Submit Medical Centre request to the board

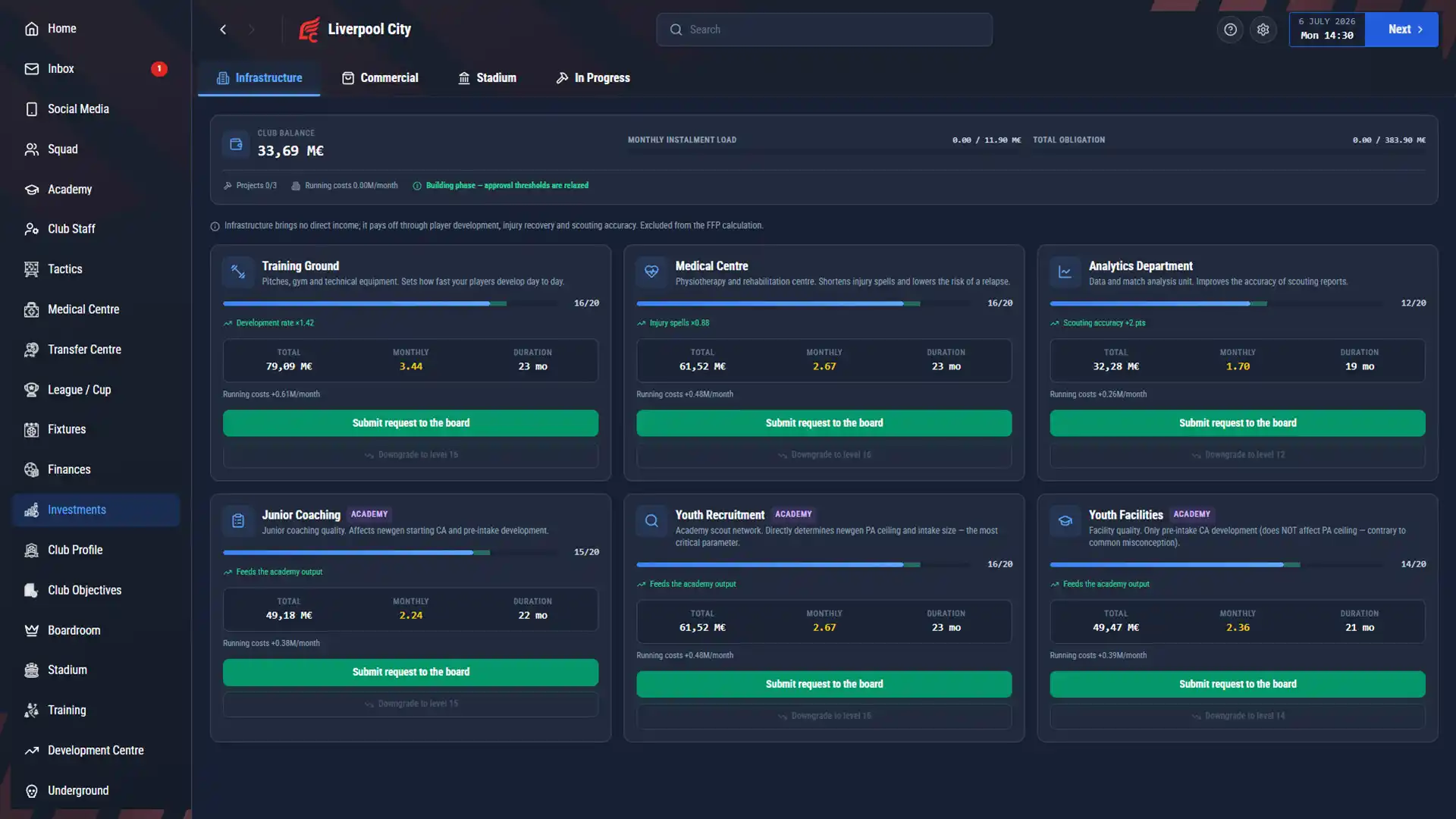tap(824, 423)
